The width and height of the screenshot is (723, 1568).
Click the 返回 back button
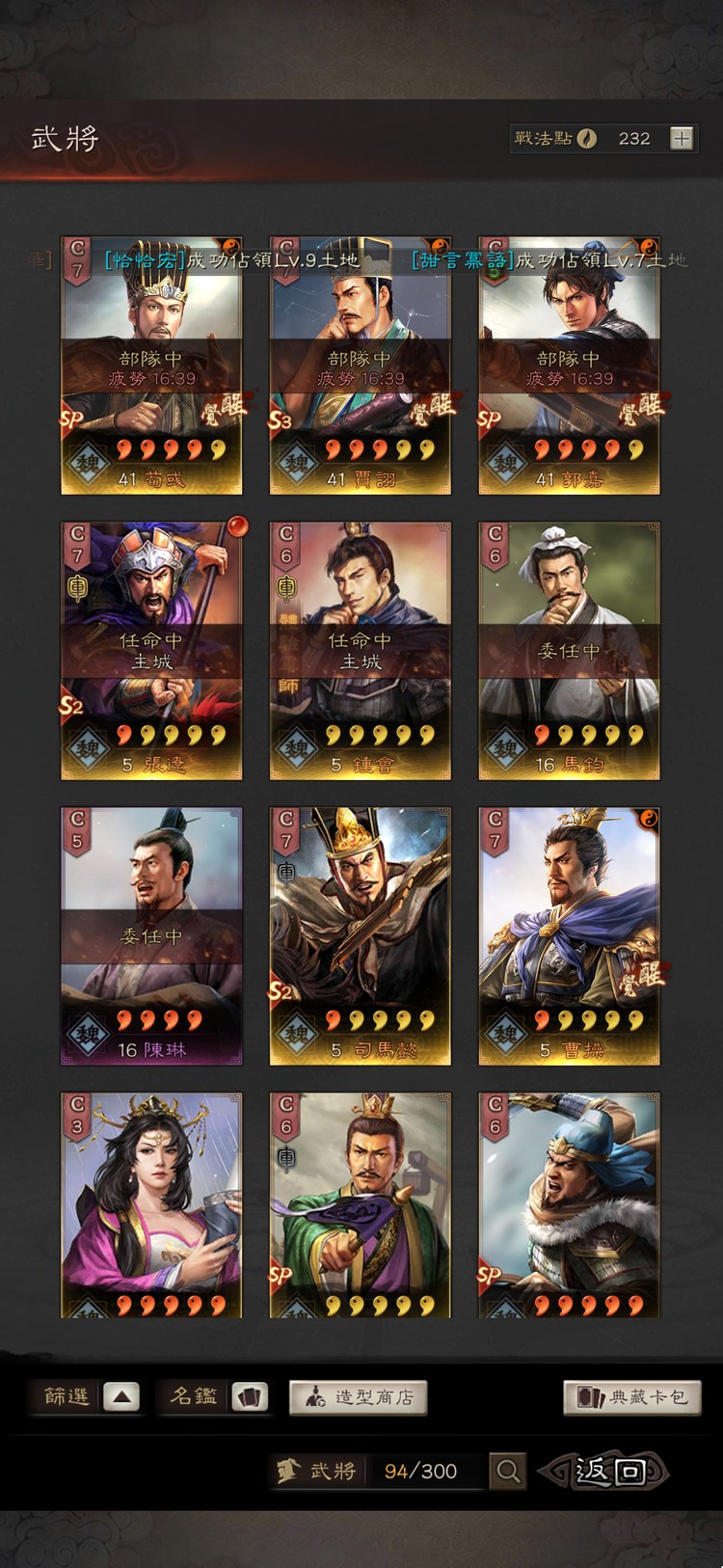[x=606, y=1471]
